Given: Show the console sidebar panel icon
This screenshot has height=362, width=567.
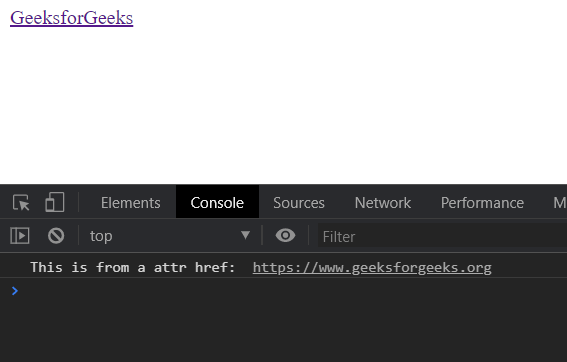Looking at the screenshot, I should pos(20,236).
